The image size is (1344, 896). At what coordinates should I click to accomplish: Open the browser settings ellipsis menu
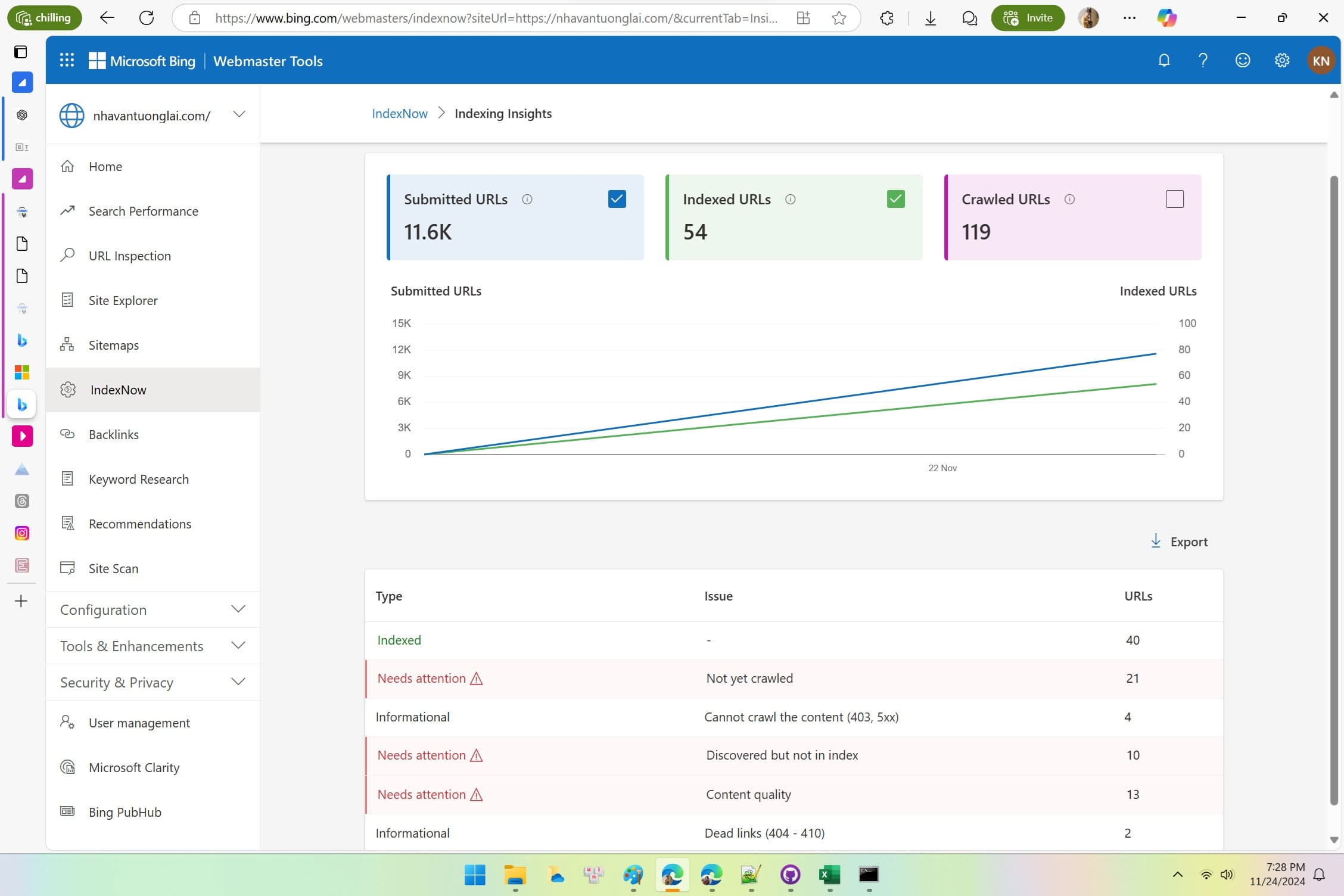pyautogui.click(x=1129, y=18)
